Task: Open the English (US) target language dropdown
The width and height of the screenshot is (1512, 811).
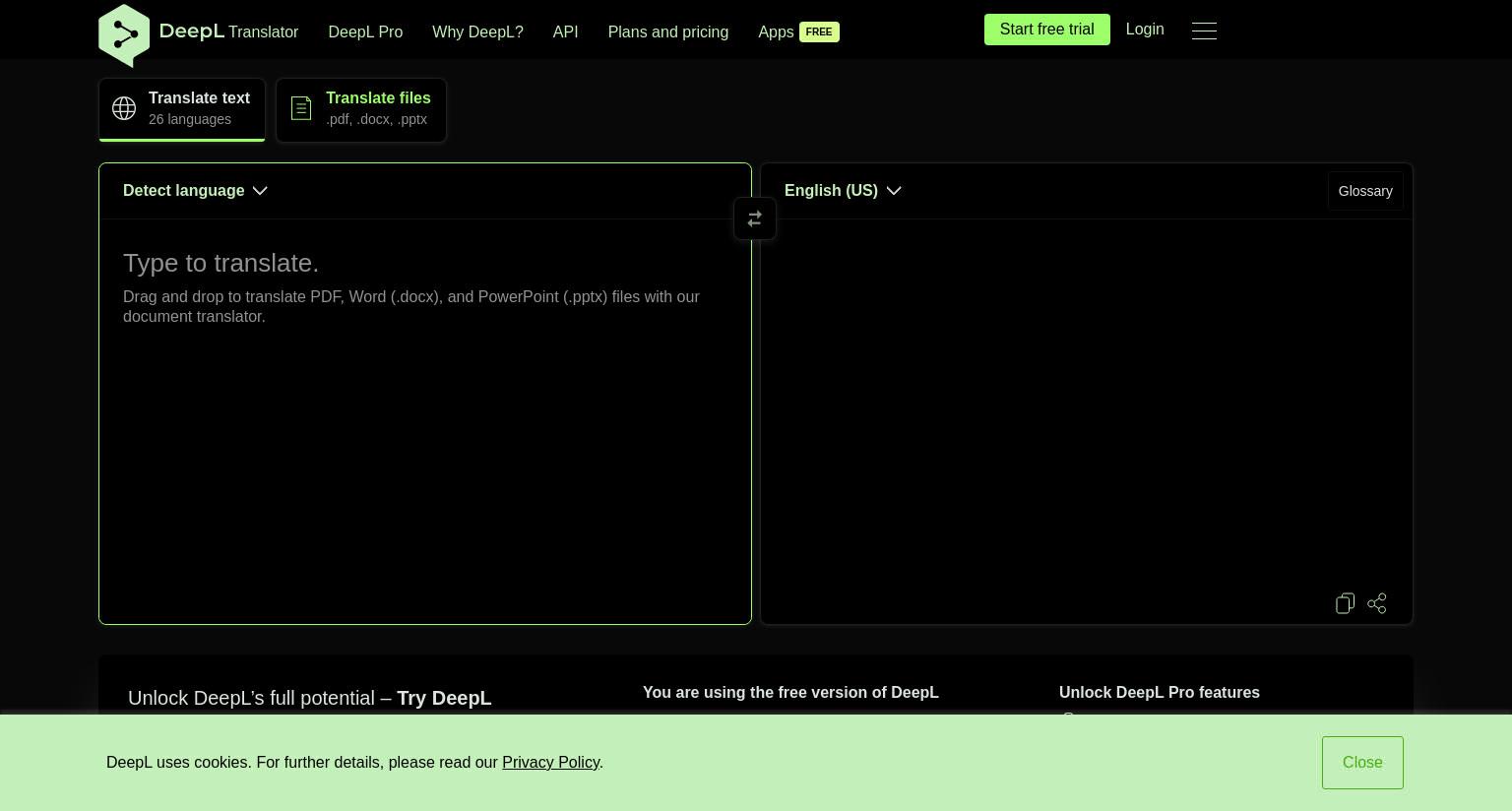Action: coord(843,191)
